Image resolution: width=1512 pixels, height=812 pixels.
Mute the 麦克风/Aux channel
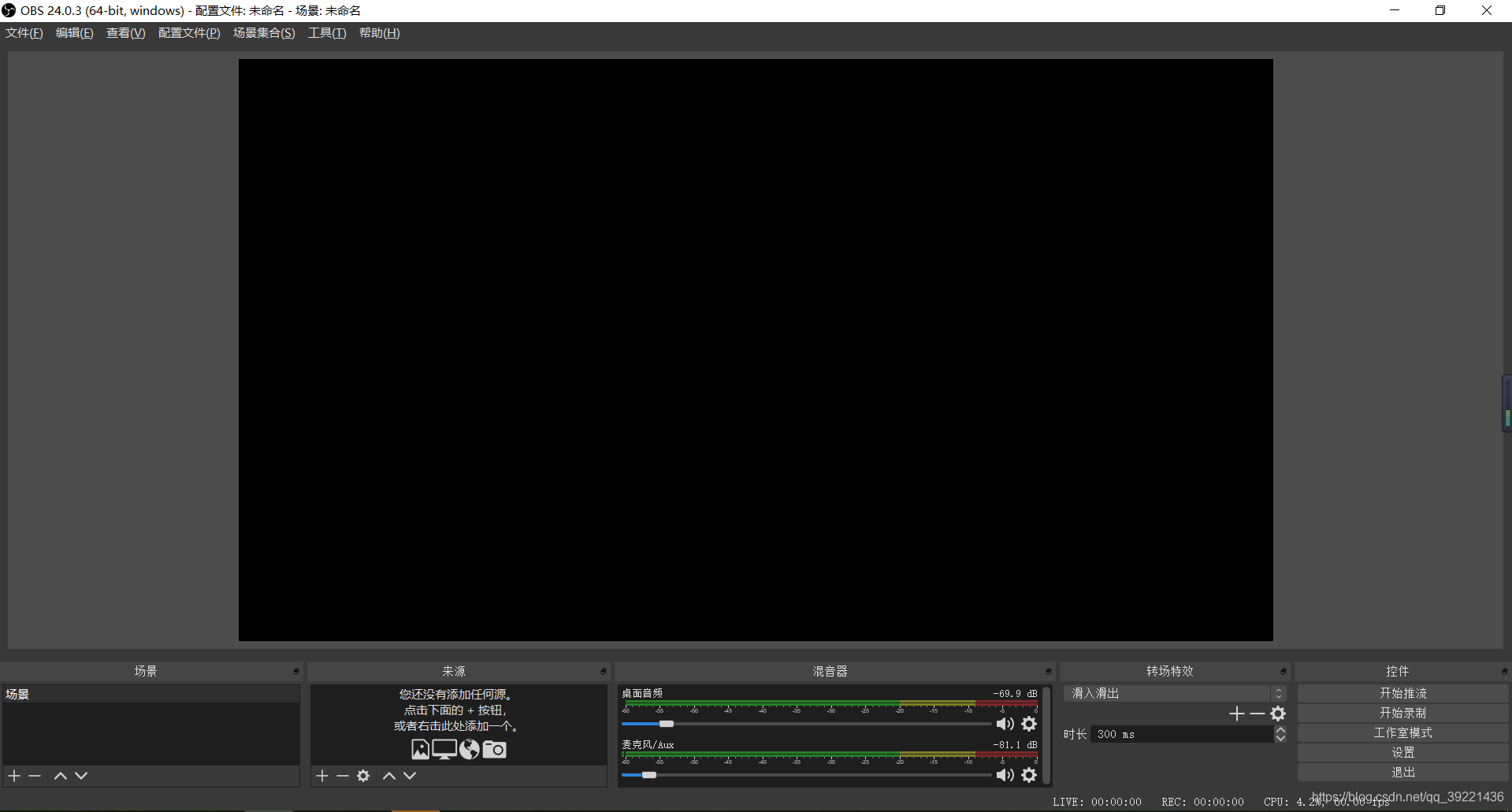[1005, 775]
